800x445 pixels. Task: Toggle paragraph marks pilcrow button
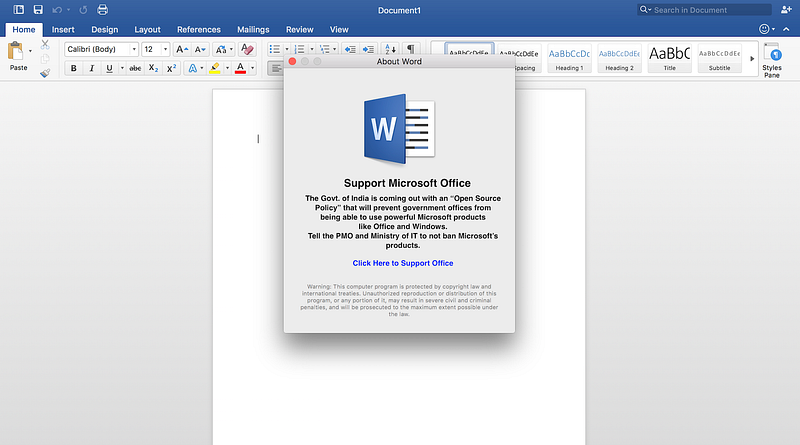point(411,49)
